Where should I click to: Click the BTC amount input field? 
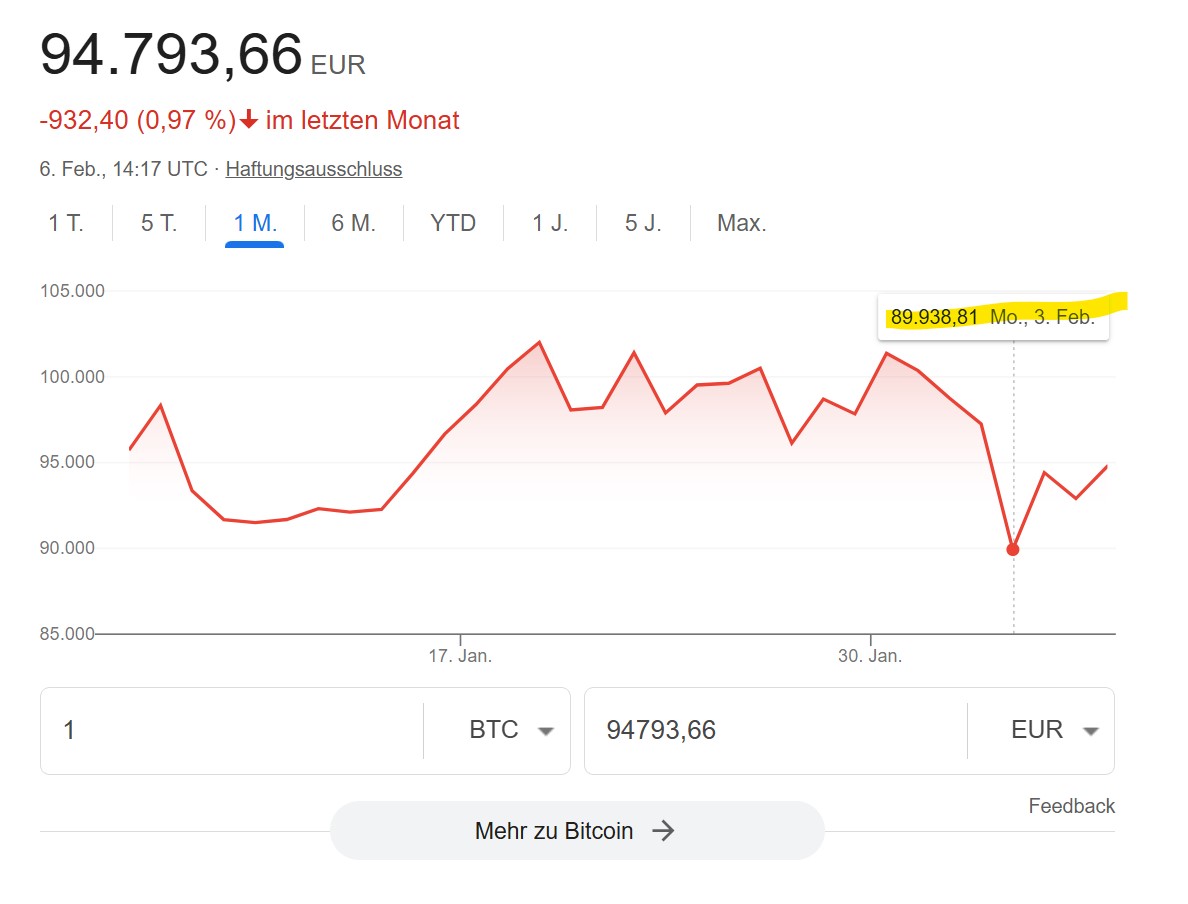pos(233,730)
